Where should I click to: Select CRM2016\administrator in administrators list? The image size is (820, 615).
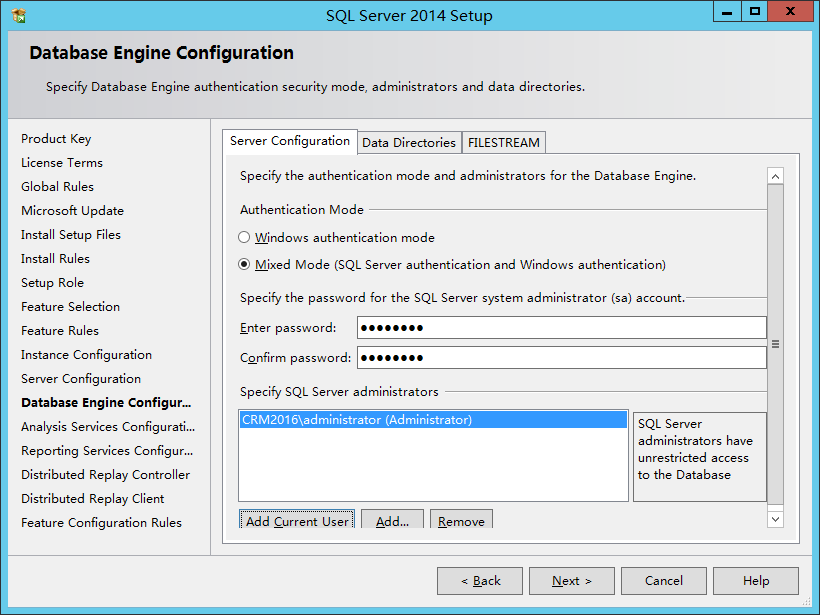433,420
